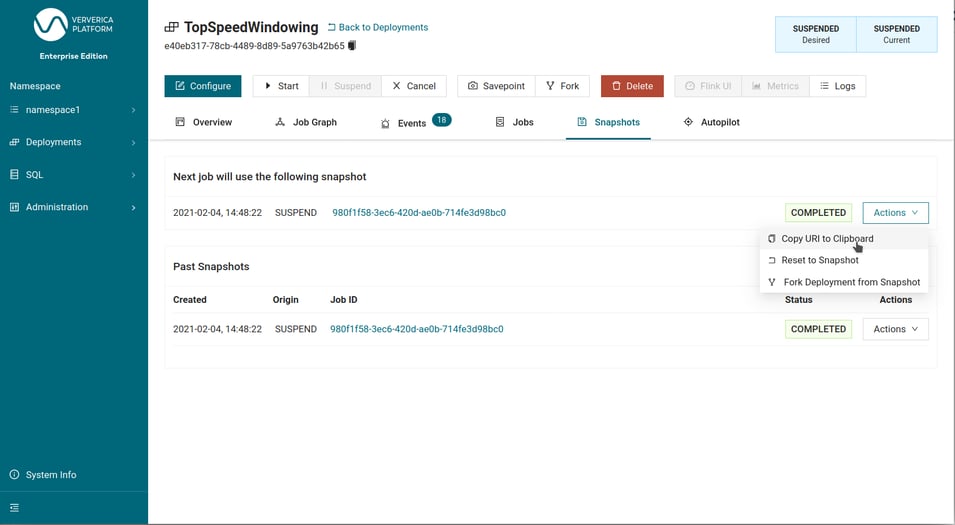This screenshot has width=955, height=525.
Task: Click Enterprise Edition label
Action: pos(73,56)
